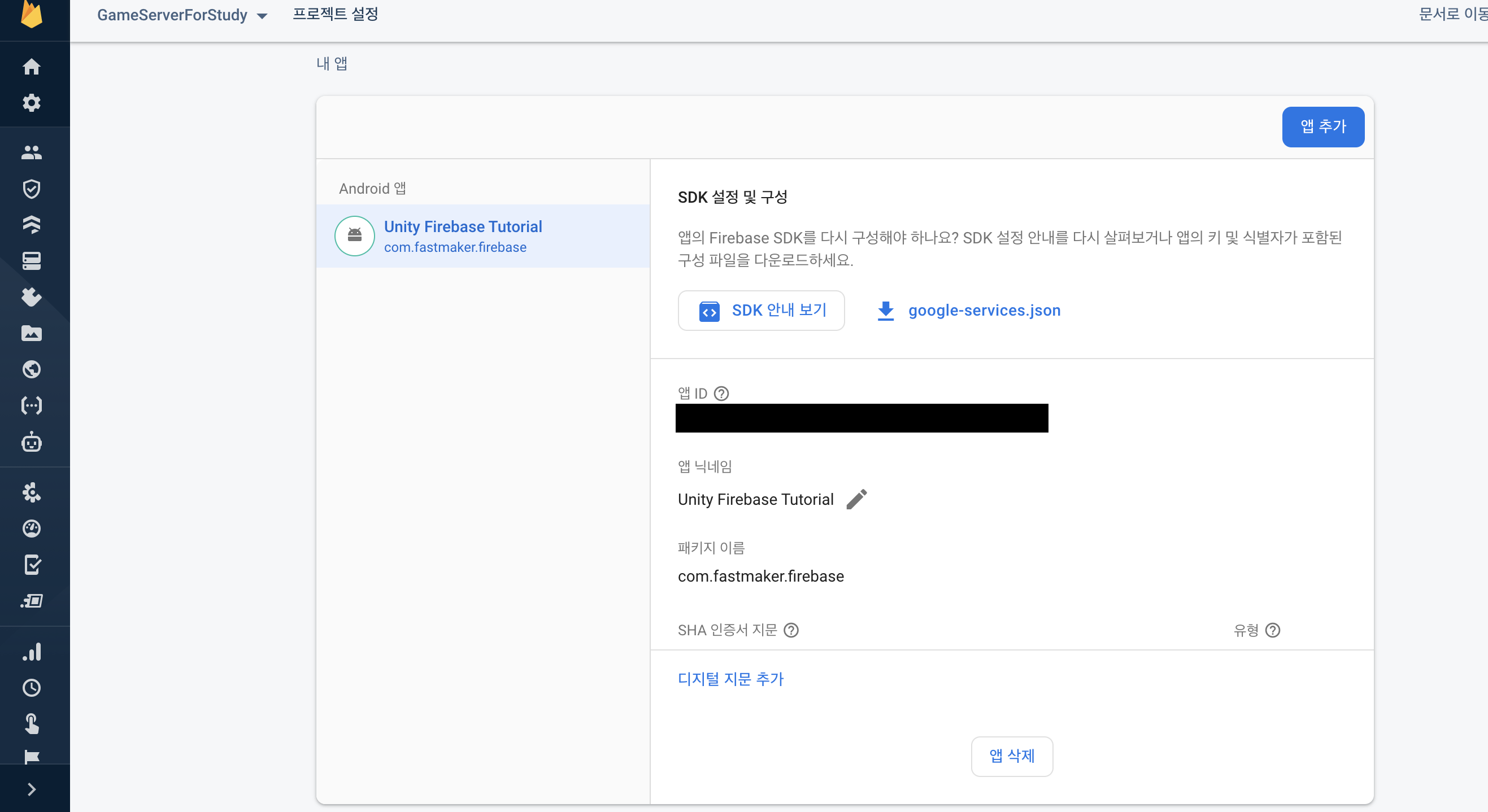
Task: Open Authentication users icon in sidebar
Action: pos(31,152)
